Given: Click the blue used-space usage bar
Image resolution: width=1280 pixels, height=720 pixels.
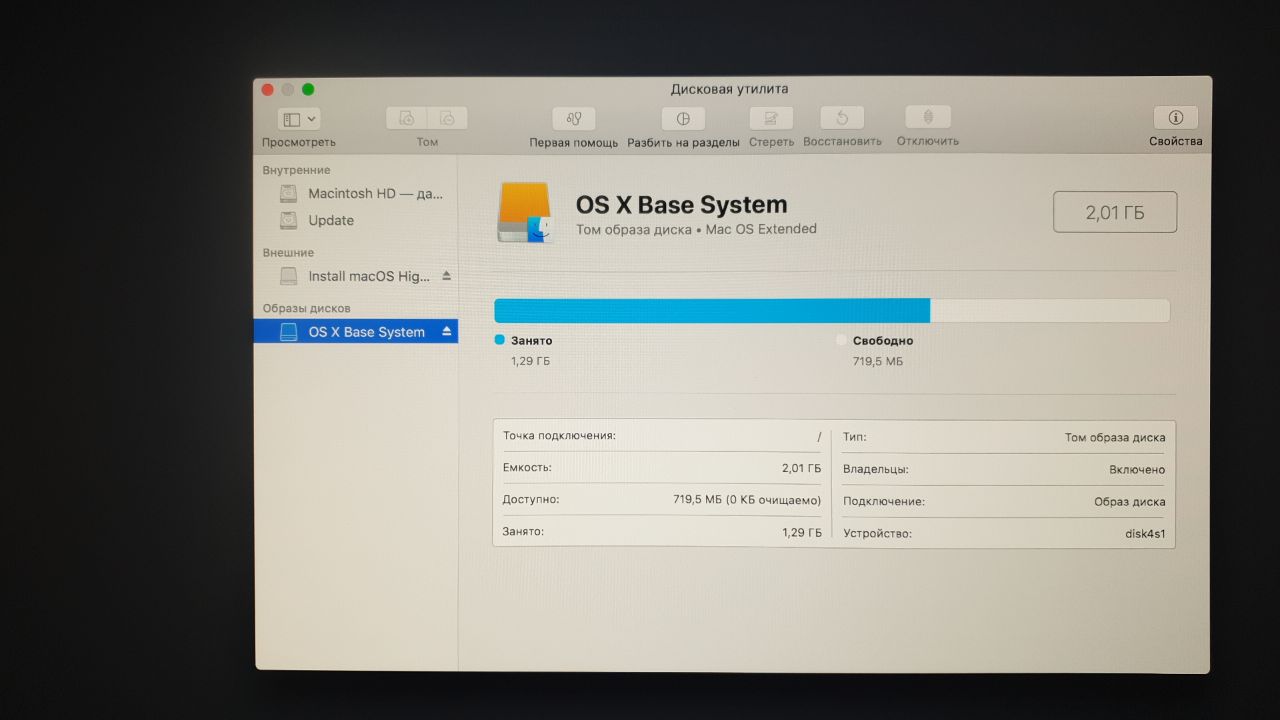Looking at the screenshot, I should click(x=712, y=310).
